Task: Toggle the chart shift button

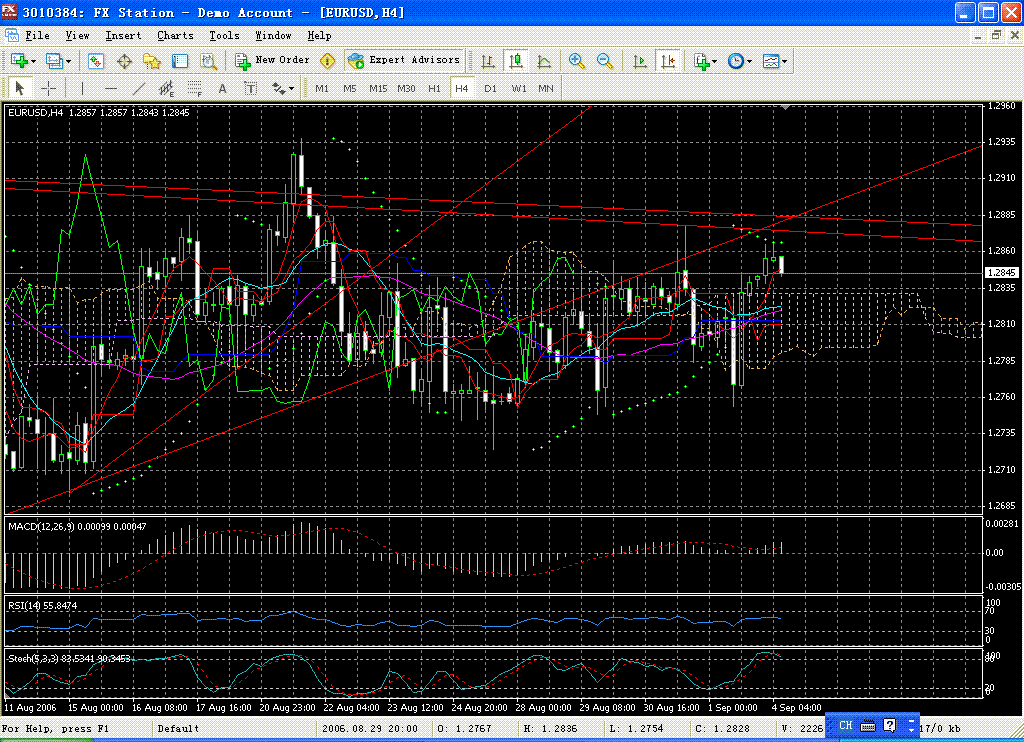Action: click(x=668, y=61)
